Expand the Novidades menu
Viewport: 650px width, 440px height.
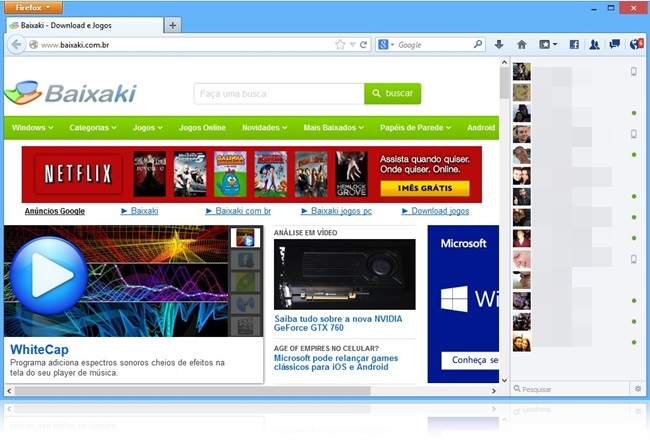point(264,128)
